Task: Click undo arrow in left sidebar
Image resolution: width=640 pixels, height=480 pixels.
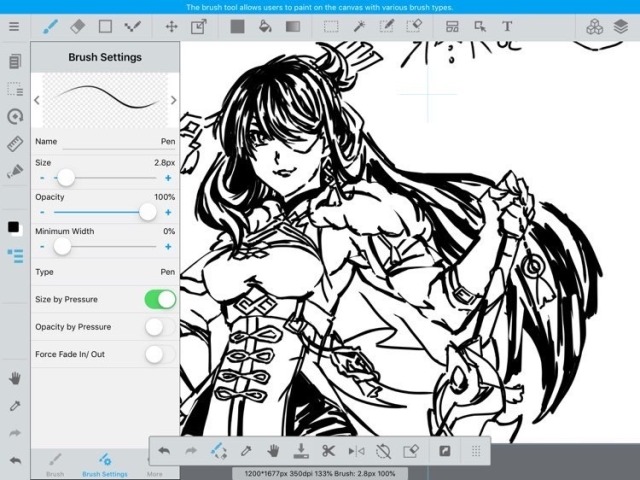Action: pyautogui.click(x=15, y=461)
